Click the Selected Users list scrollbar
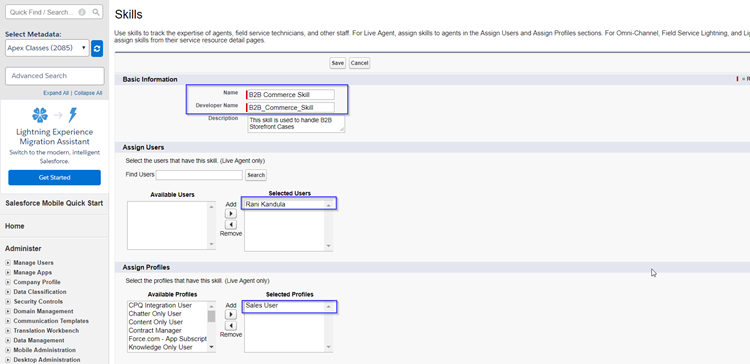 pos(328,226)
